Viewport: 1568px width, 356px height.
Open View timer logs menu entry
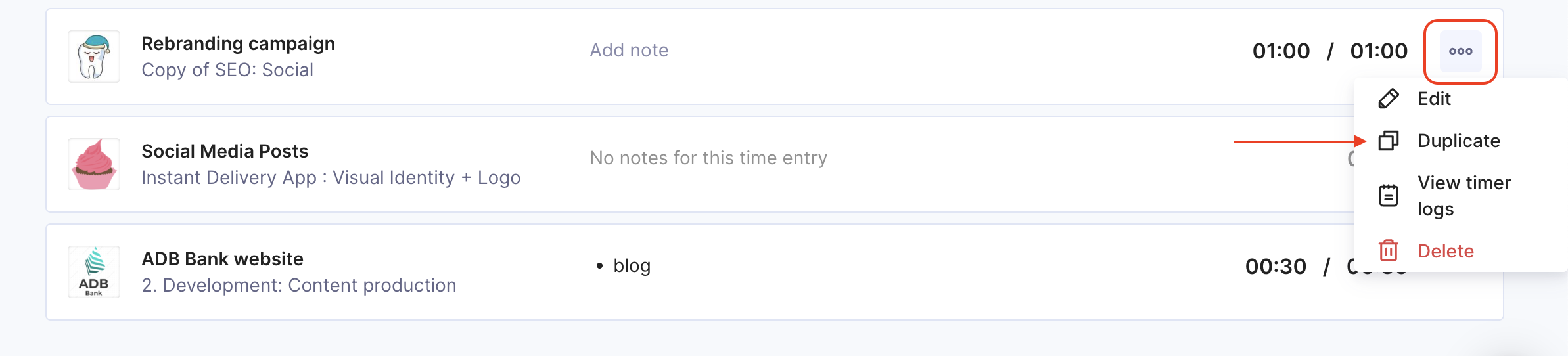1464,196
